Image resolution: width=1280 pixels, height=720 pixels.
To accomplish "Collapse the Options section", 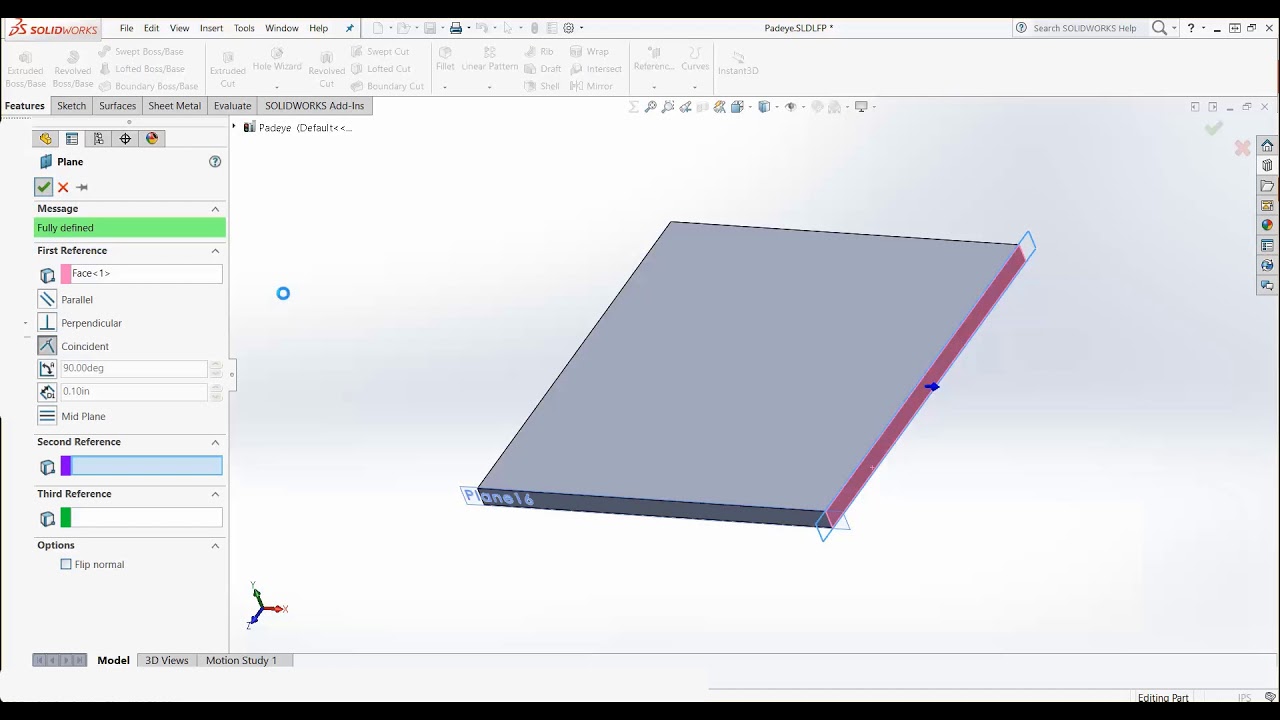I will (x=215, y=545).
